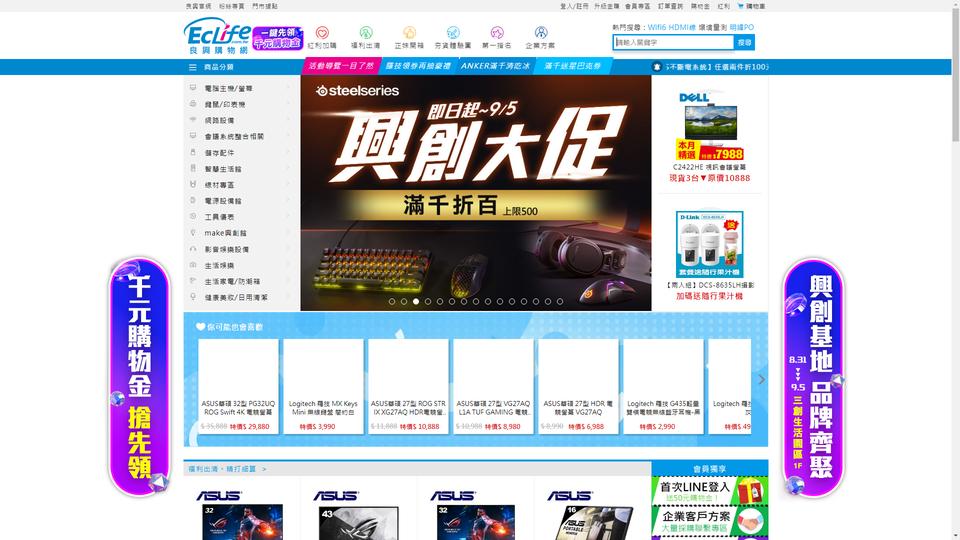The image size is (960, 540).
Task: Expand the 生活家電/防潮箱 category arrow
Action: 288,281
